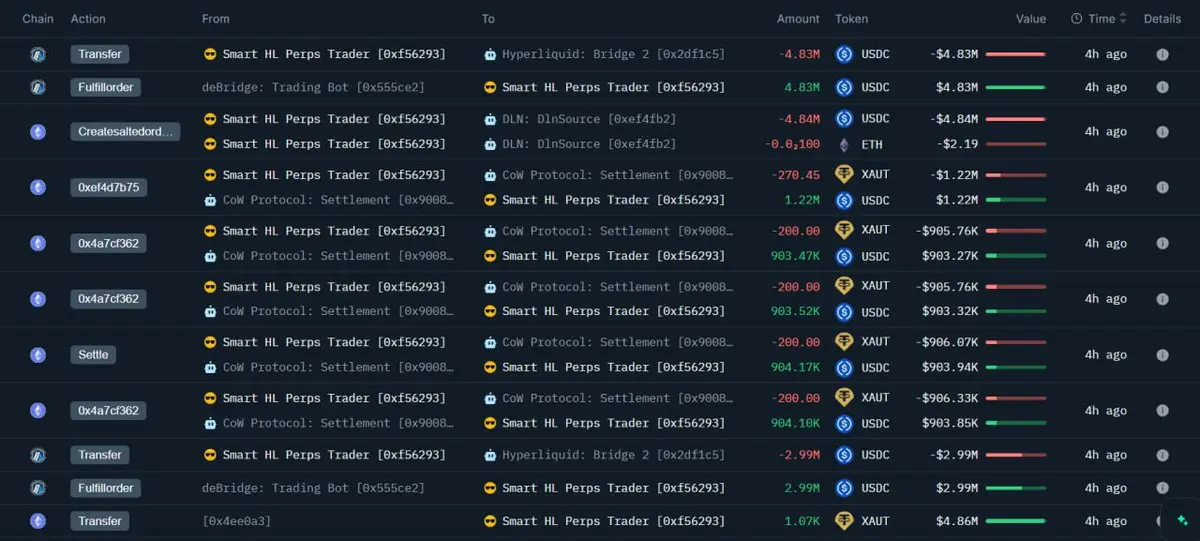Click the $903.27K value cell
Image resolution: width=1200 pixels, height=541 pixels.
coord(950,256)
